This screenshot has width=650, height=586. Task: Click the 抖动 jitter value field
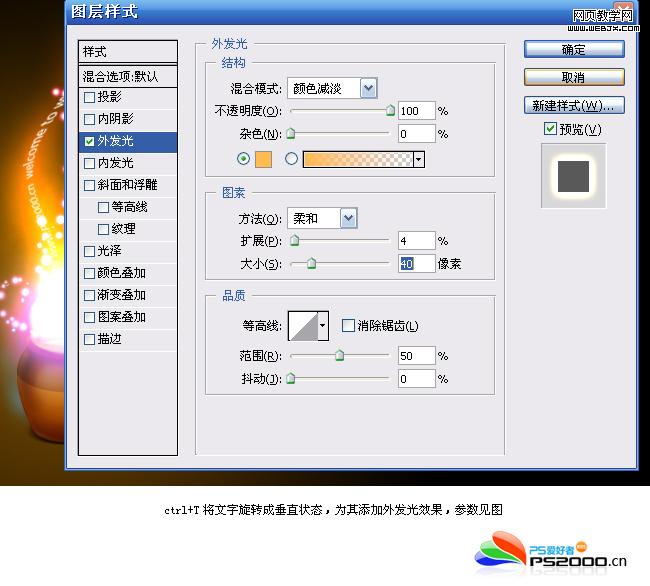tap(417, 379)
